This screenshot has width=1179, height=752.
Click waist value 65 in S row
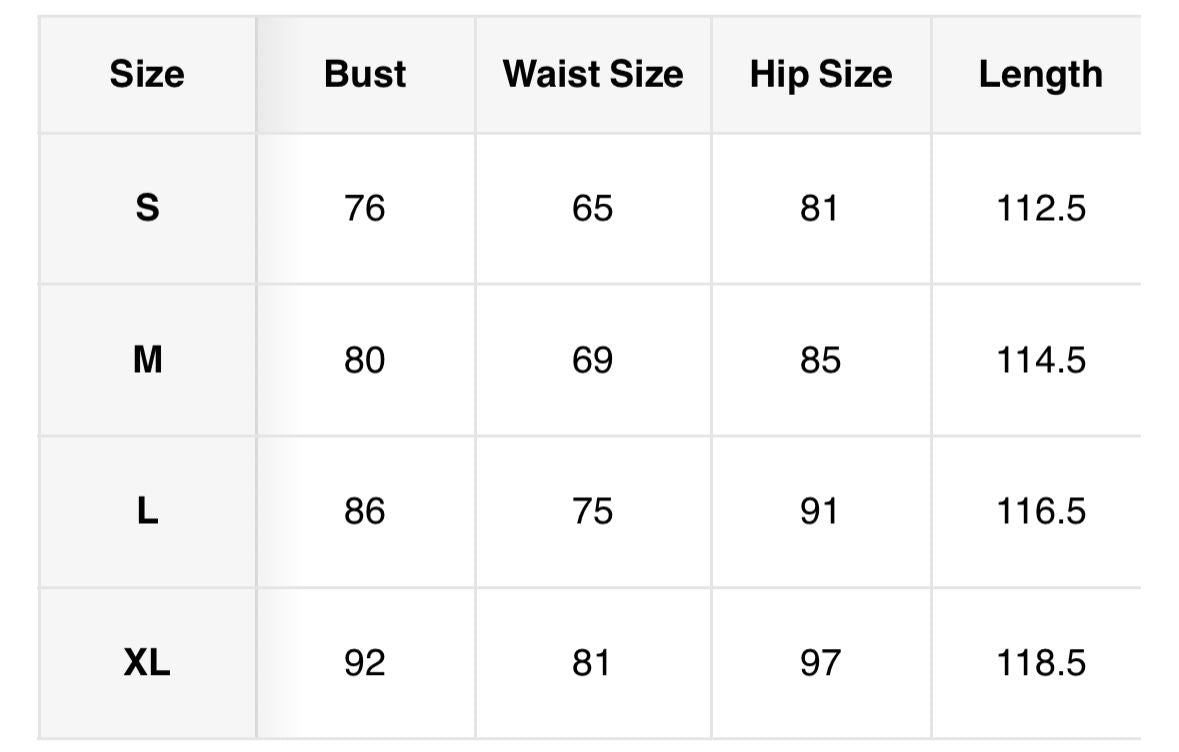click(592, 208)
